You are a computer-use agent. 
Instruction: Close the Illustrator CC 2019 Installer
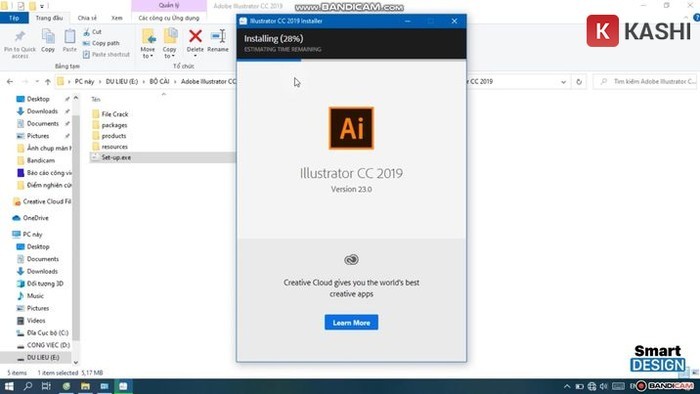point(454,21)
